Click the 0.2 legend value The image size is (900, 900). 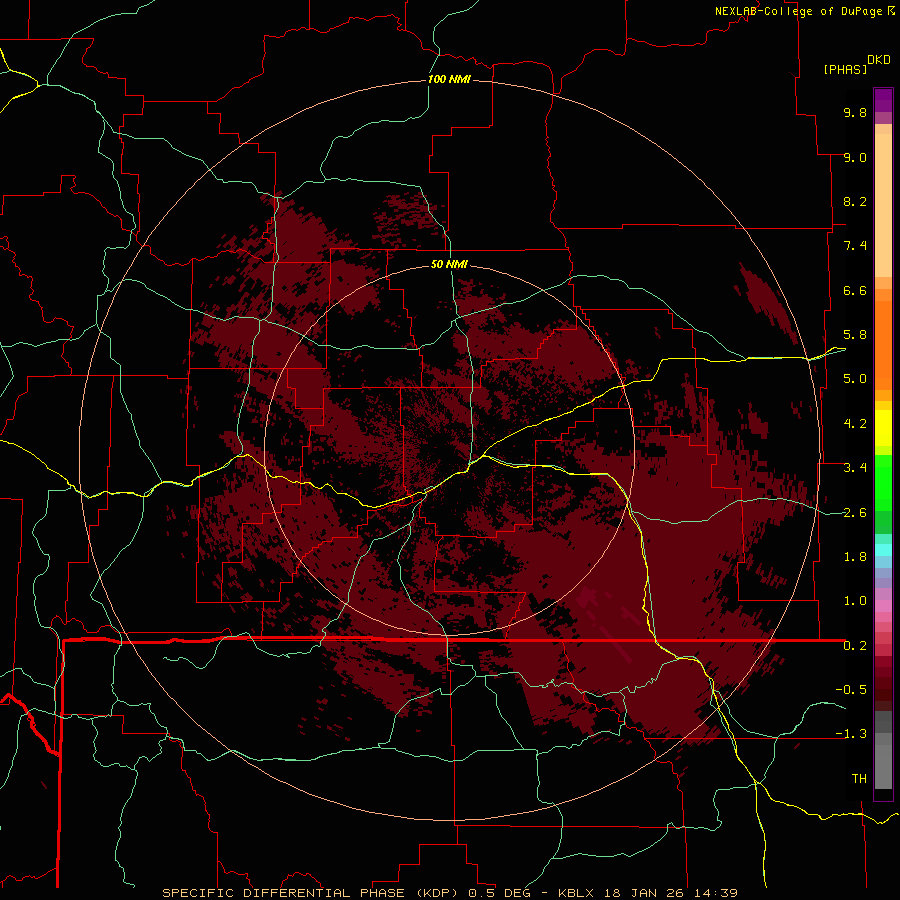tap(855, 646)
